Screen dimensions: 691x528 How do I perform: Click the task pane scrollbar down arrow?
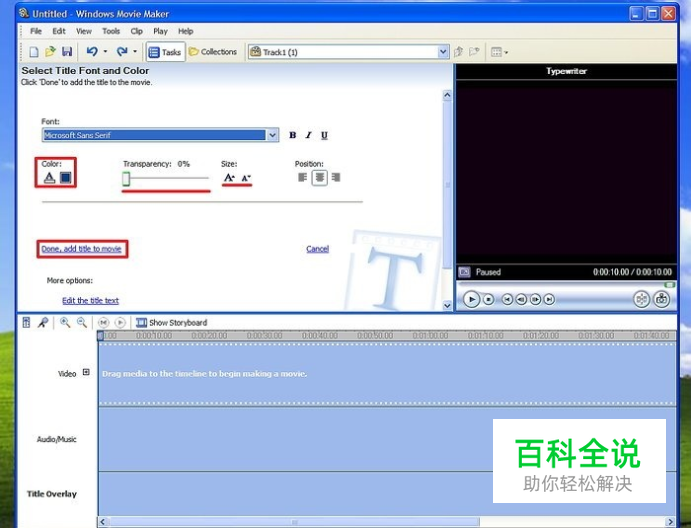click(447, 305)
